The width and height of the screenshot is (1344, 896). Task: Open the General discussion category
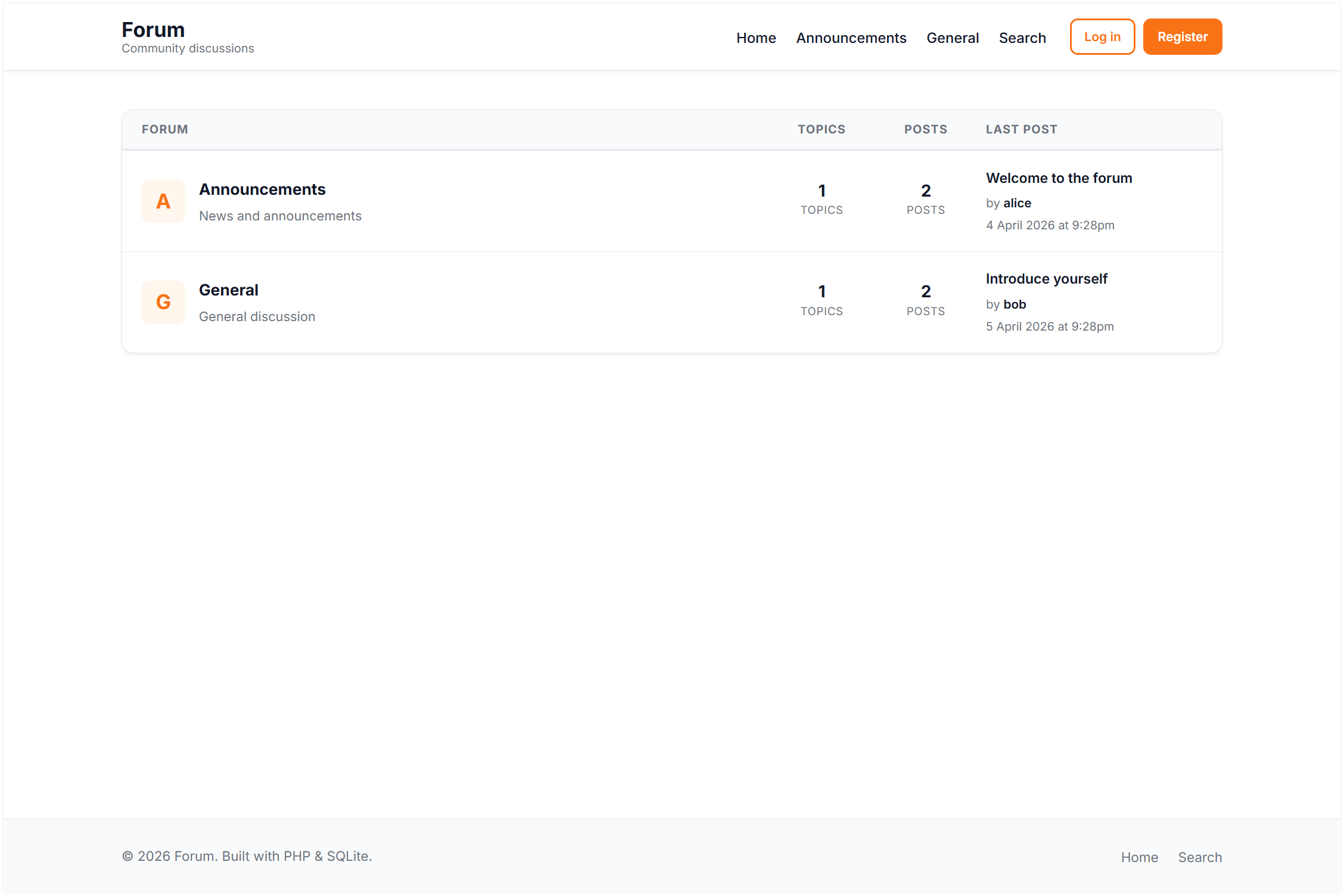(x=228, y=290)
